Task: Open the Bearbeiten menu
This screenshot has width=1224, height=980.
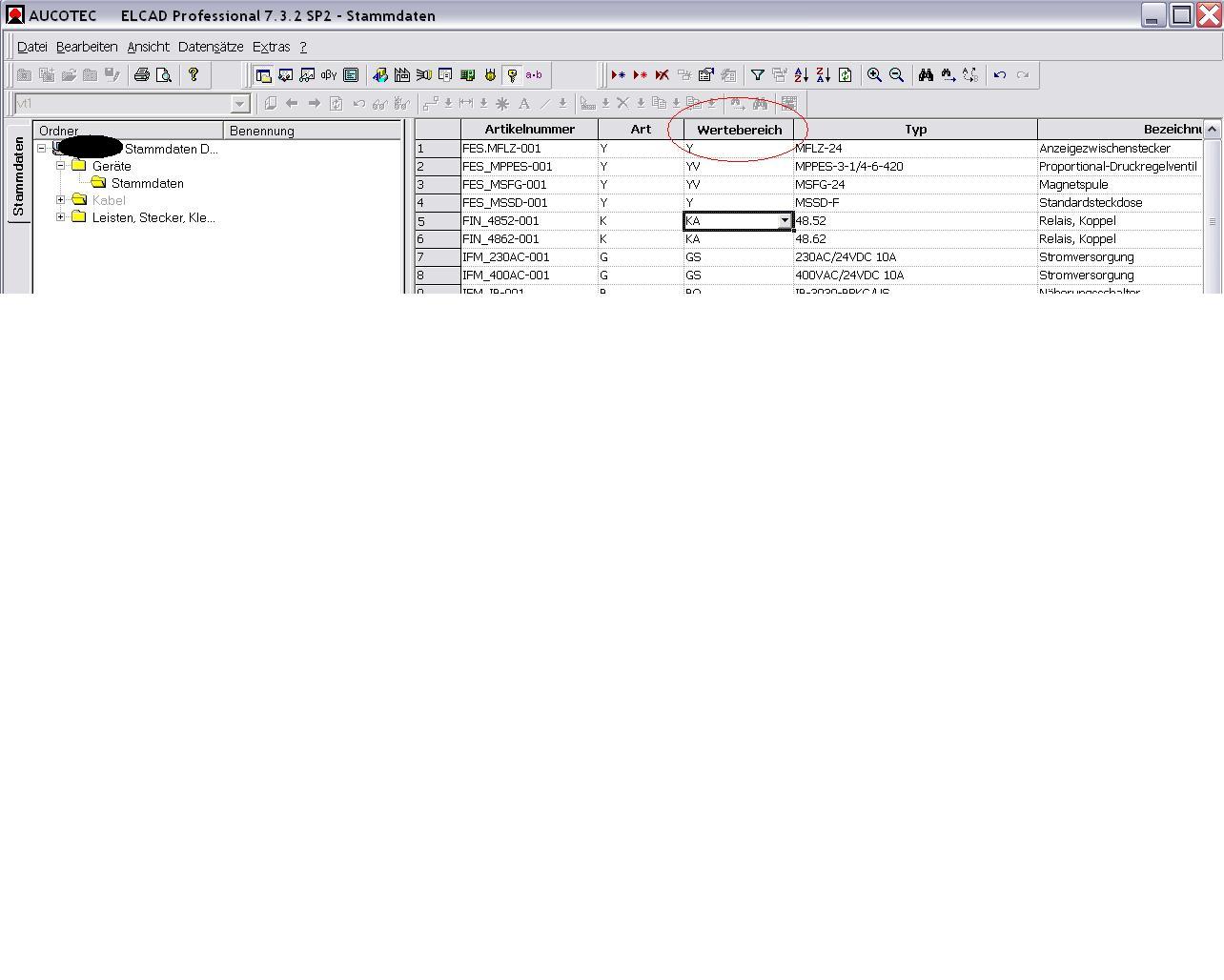Action: [87, 46]
